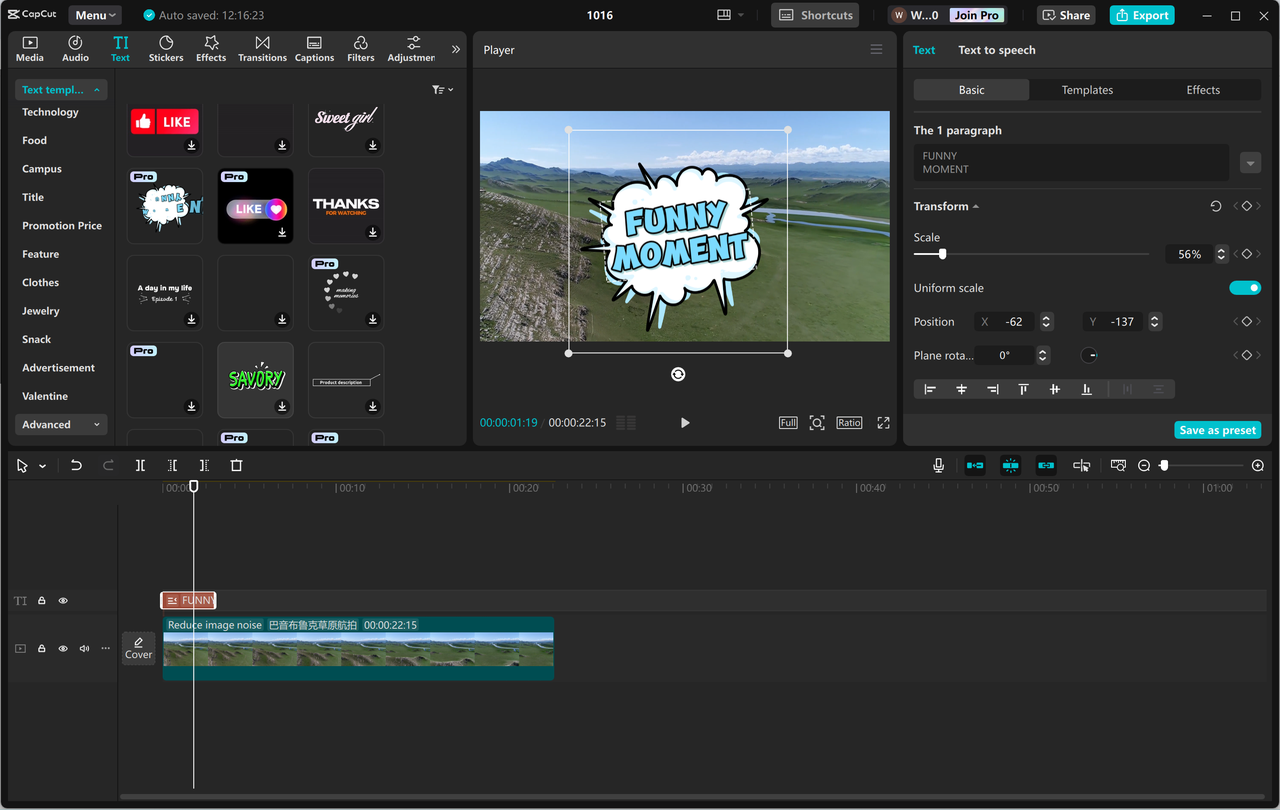The width and height of the screenshot is (1280, 810).
Task: Open the Stickers panel
Action: tap(165, 48)
